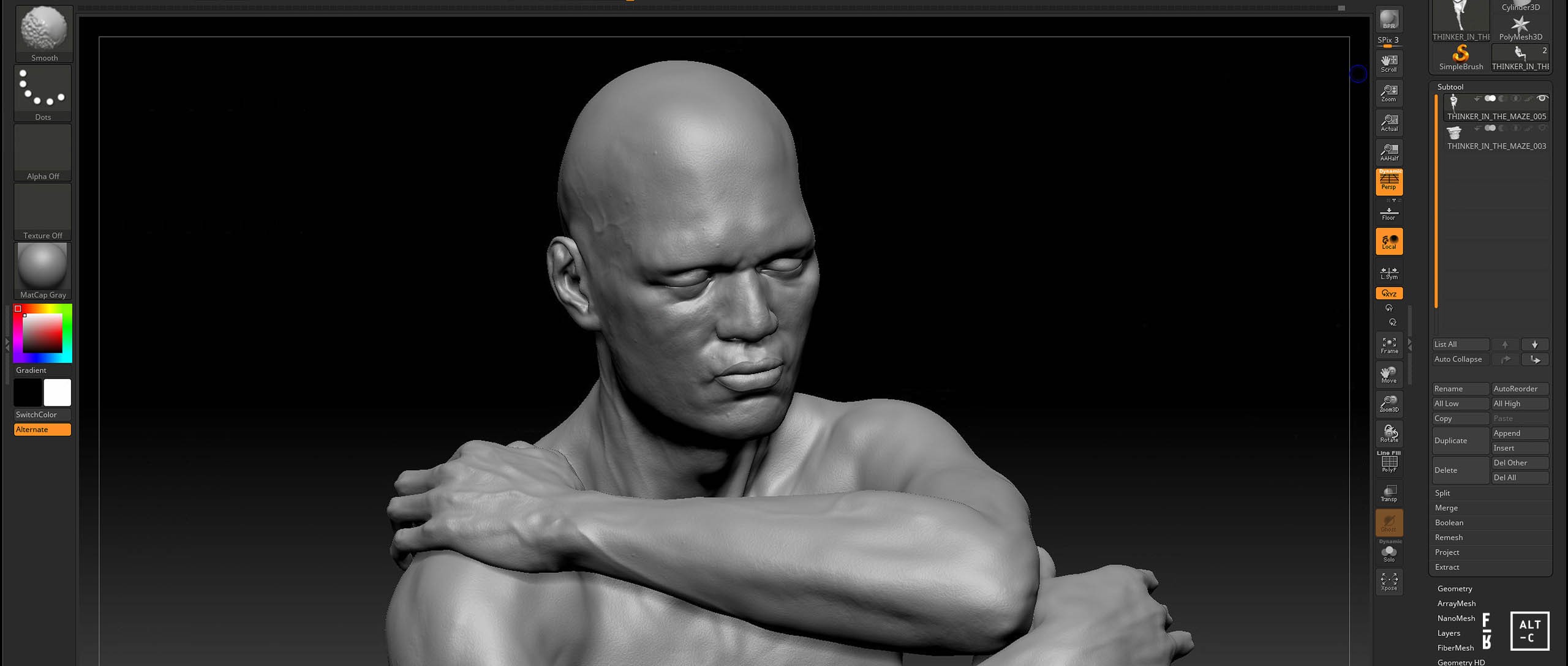Viewport: 1568px width, 666px height.
Task: Select the Scroll canvas tool
Action: (1389, 63)
